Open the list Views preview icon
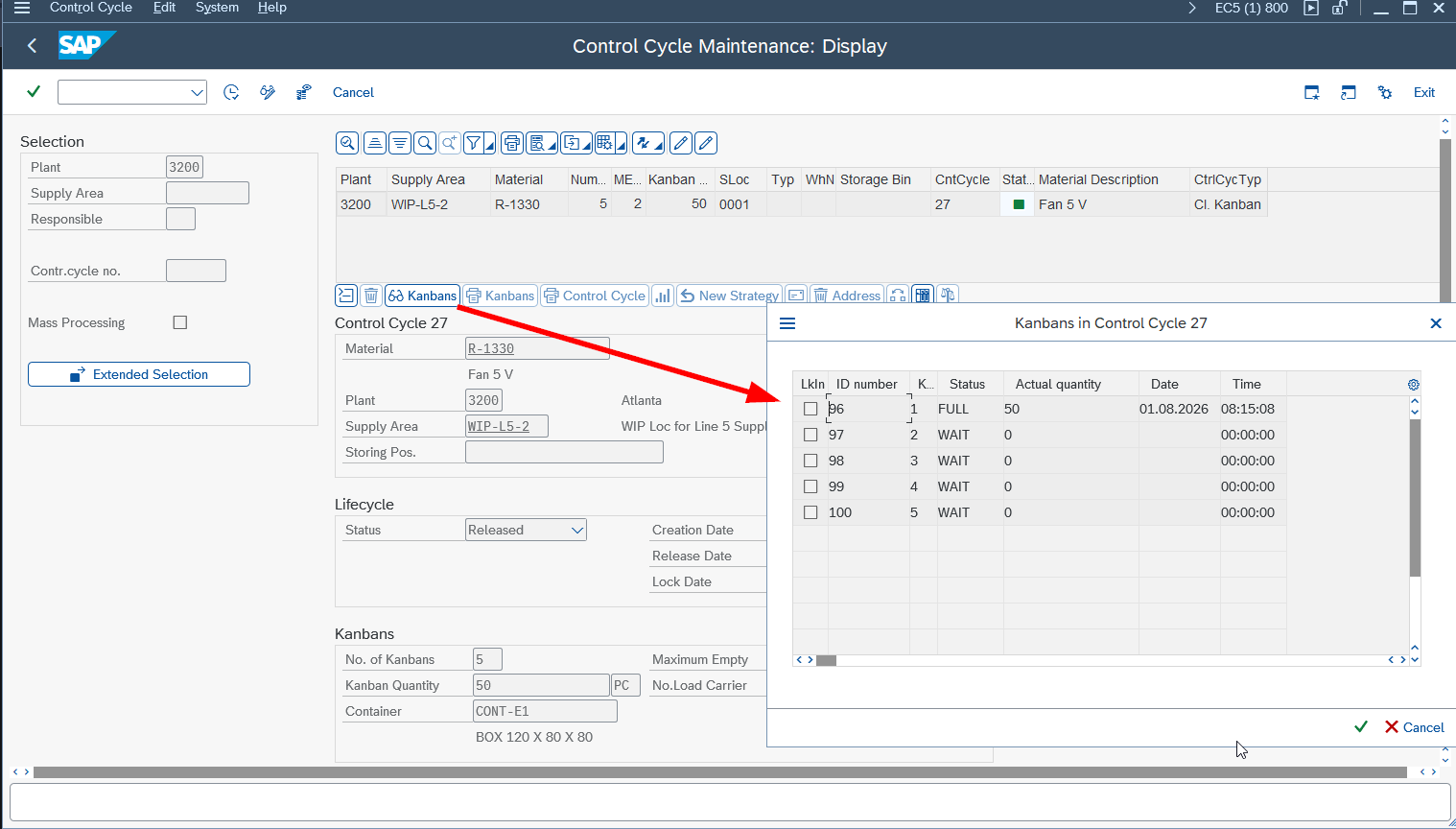 click(x=538, y=143)
